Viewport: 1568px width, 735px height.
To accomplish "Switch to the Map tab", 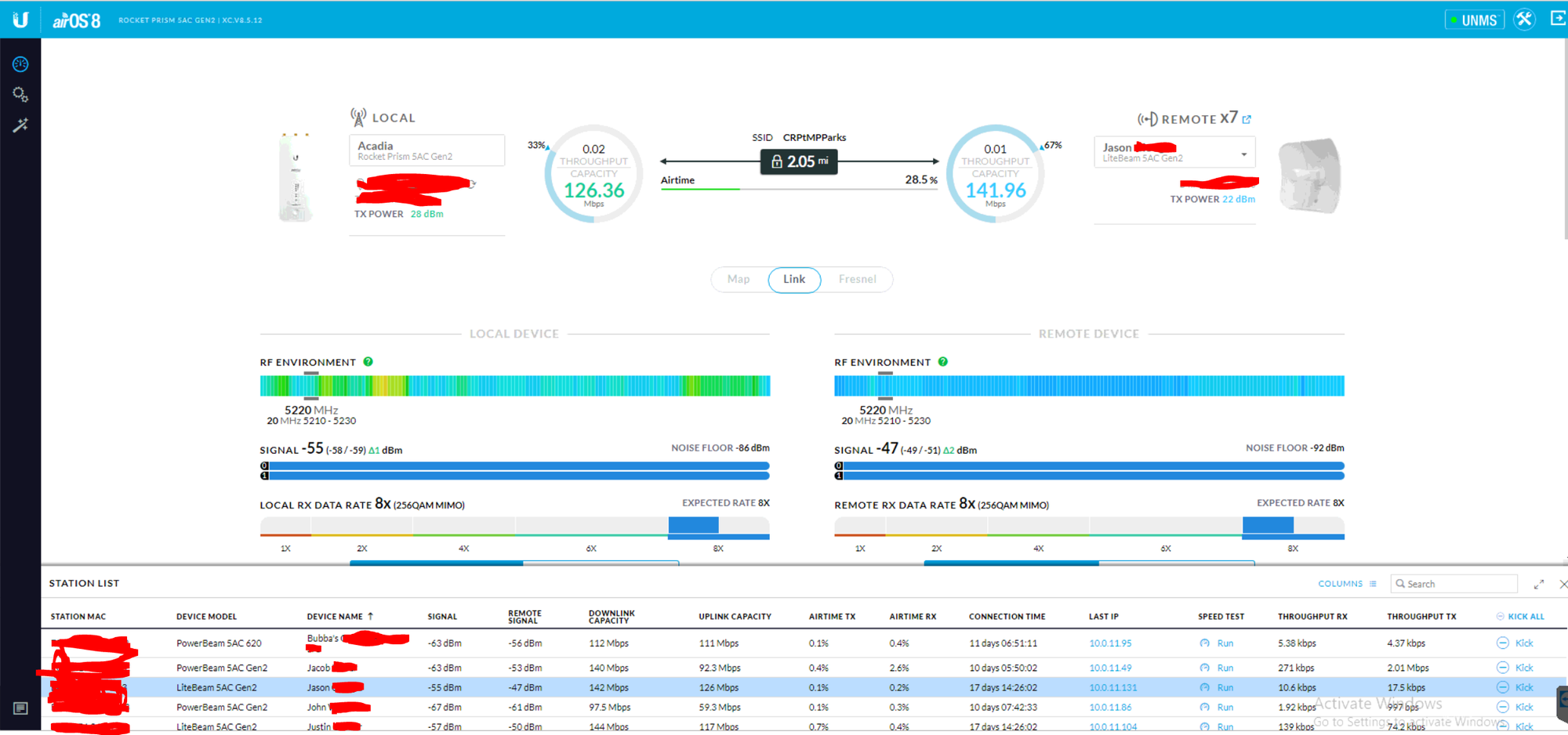I will coord(738,280).
